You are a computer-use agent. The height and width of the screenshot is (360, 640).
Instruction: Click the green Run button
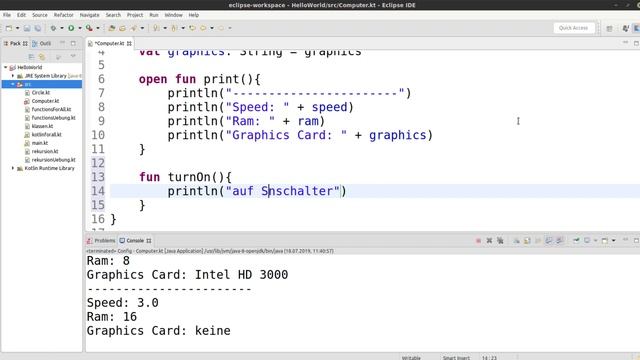71,28
